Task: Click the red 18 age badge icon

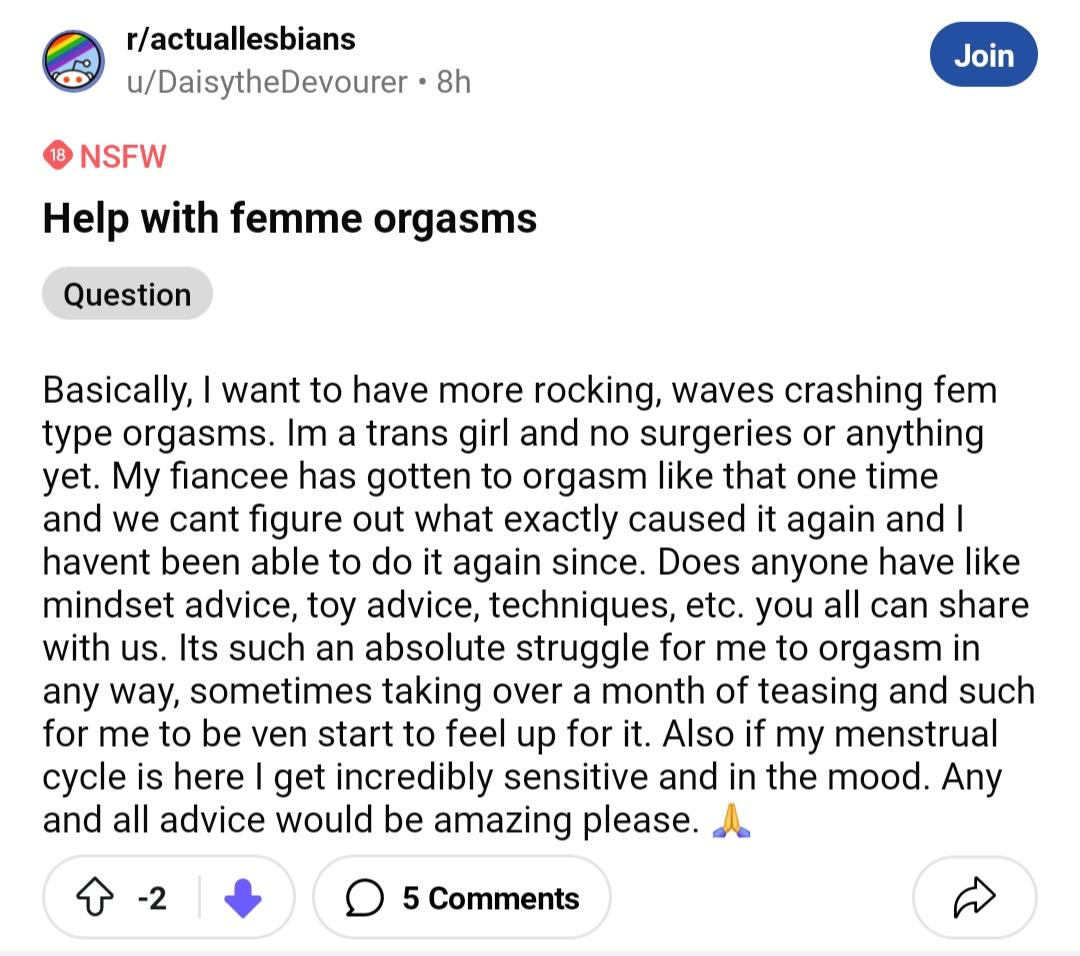Action: (58, 156)
